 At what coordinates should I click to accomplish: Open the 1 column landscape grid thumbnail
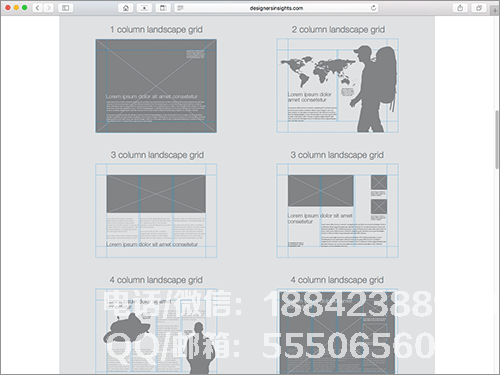point(156,86)
